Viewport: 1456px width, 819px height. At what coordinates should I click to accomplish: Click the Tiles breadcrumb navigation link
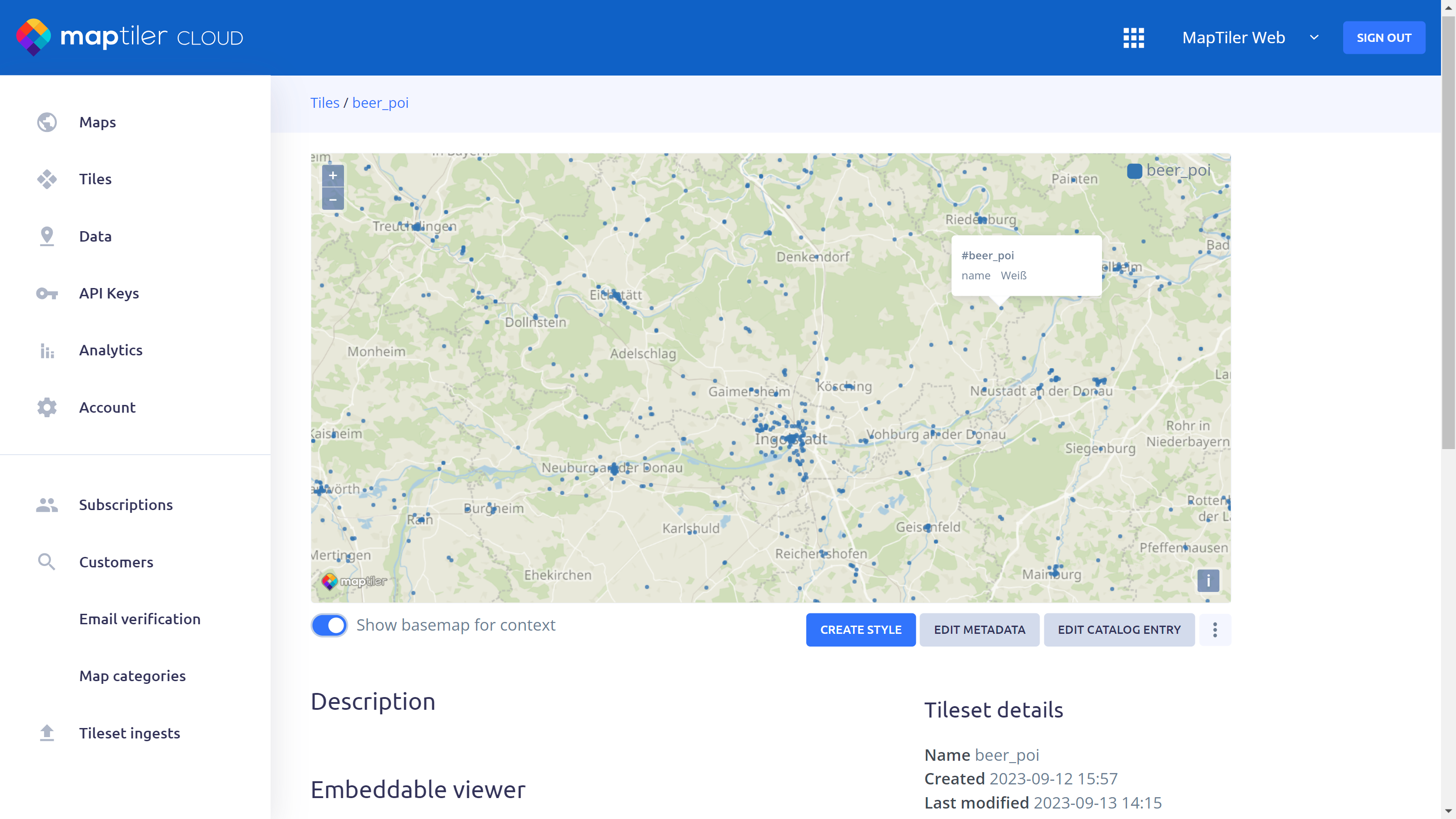[x=325, y=102]
